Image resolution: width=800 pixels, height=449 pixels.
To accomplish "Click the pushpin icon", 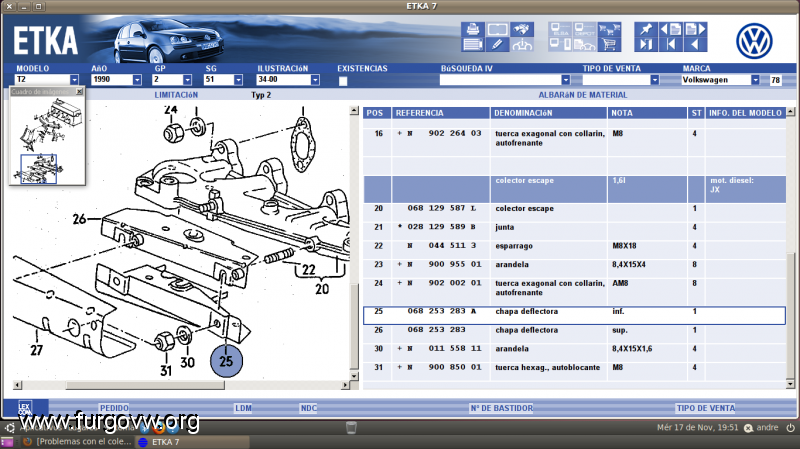I will [646, 29].
